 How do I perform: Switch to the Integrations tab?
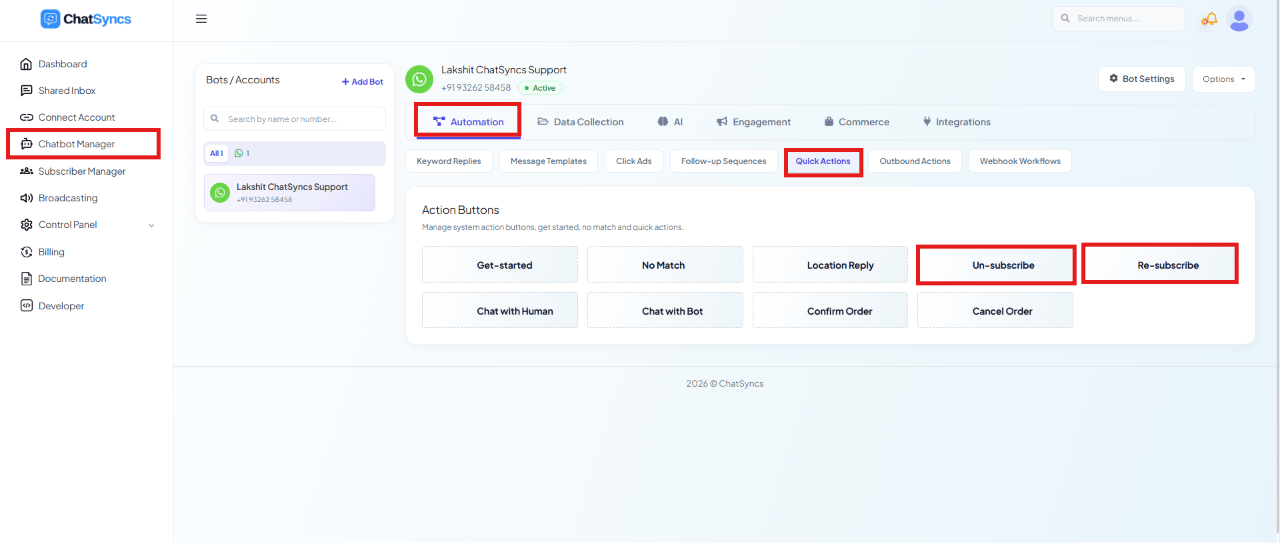(x=956, y=122)
